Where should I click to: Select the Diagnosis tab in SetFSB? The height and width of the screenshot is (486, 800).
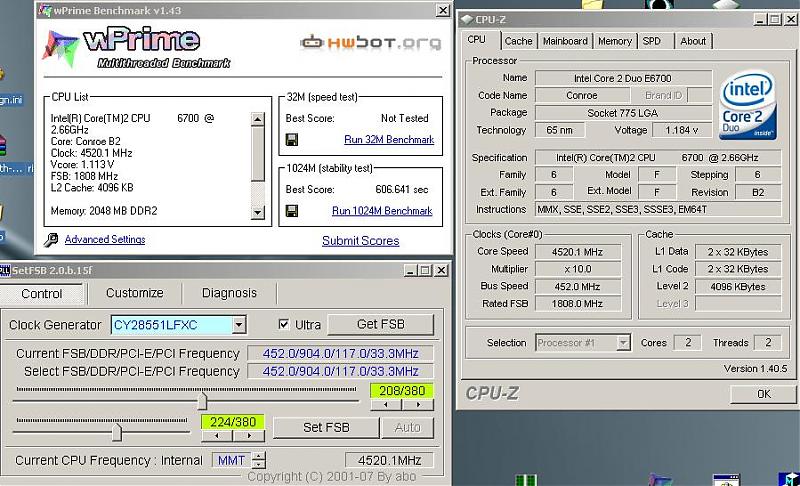point(229,293)
